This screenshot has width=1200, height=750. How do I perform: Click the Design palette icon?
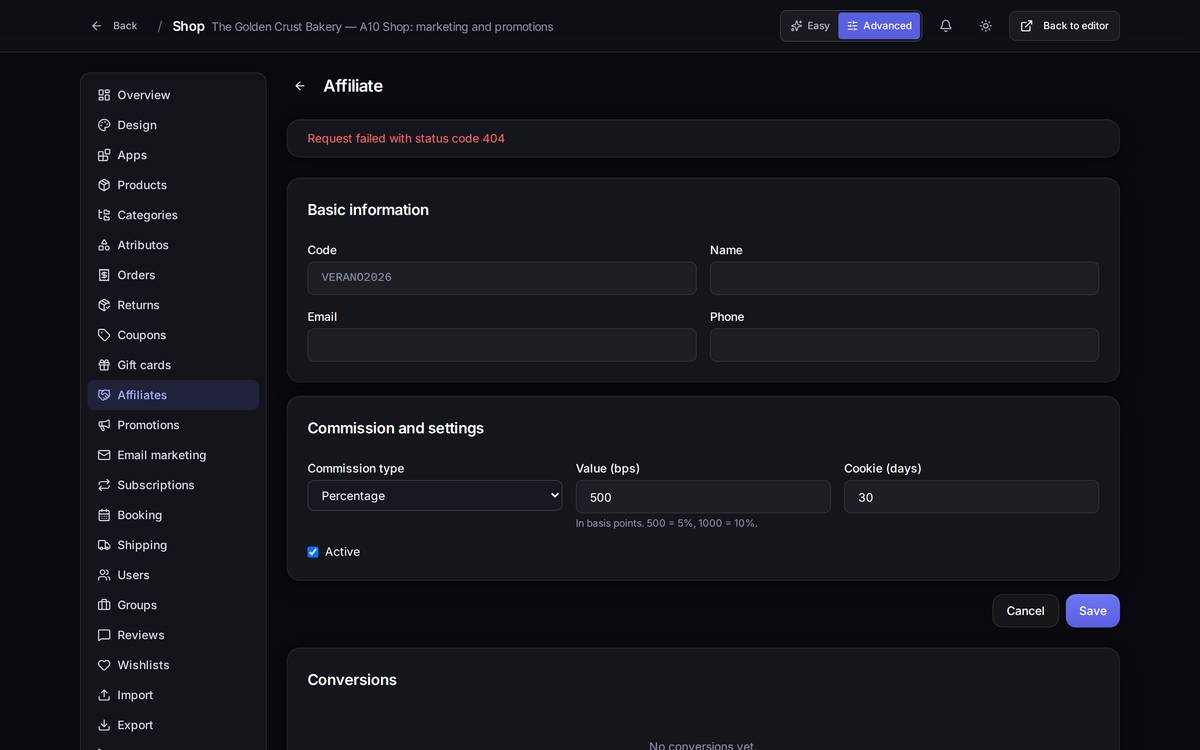coord(104,125)
